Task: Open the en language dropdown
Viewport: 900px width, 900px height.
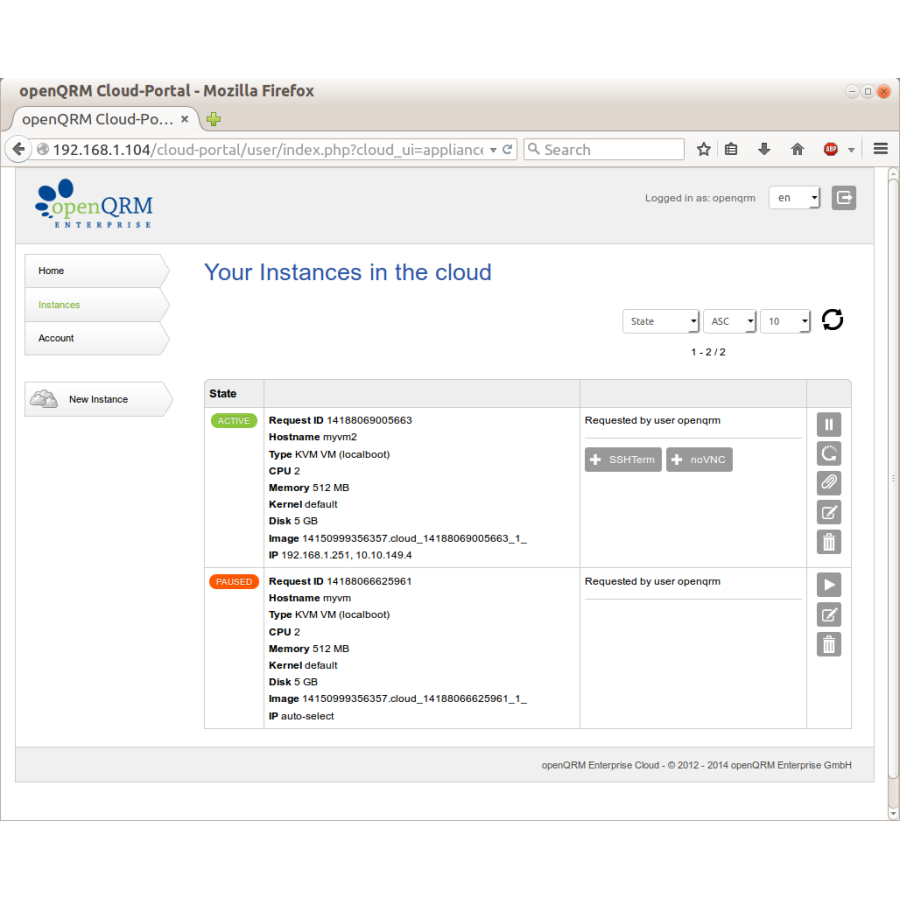Action: (x=794, y=198)
